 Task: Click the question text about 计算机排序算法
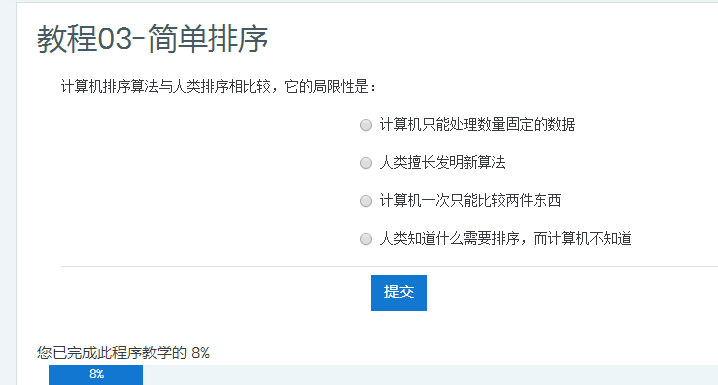218,86
